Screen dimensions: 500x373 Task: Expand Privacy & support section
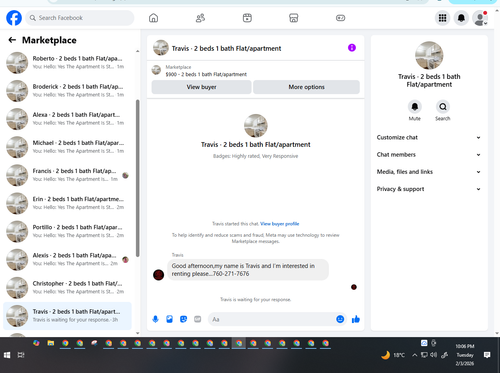429,189
